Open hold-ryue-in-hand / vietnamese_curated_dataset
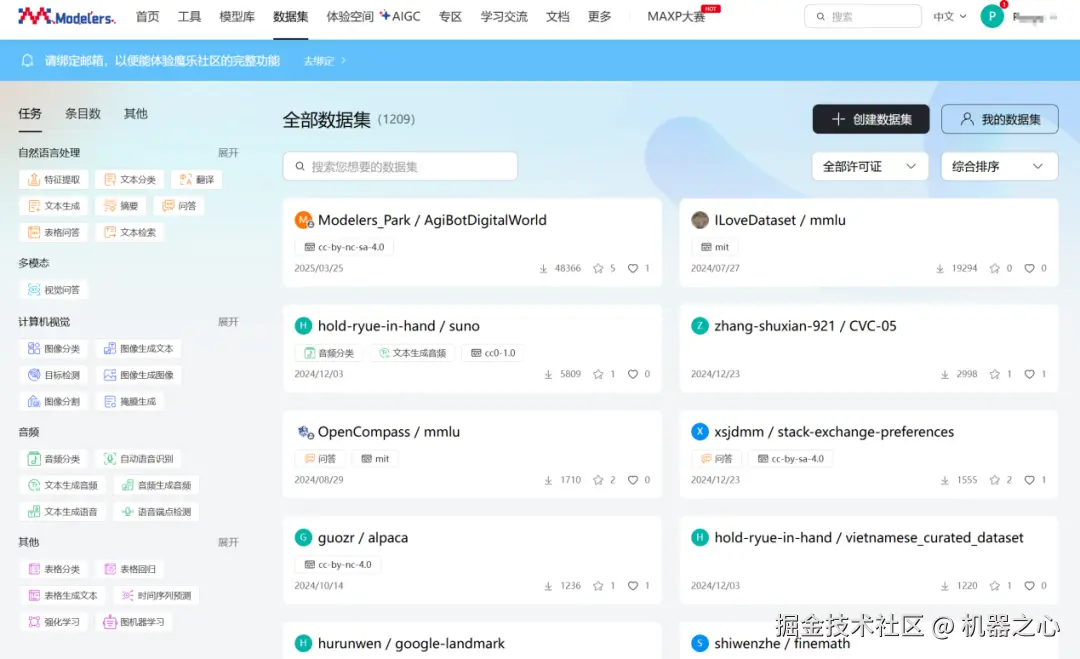The image size is (1080, 659). point(869,538)
